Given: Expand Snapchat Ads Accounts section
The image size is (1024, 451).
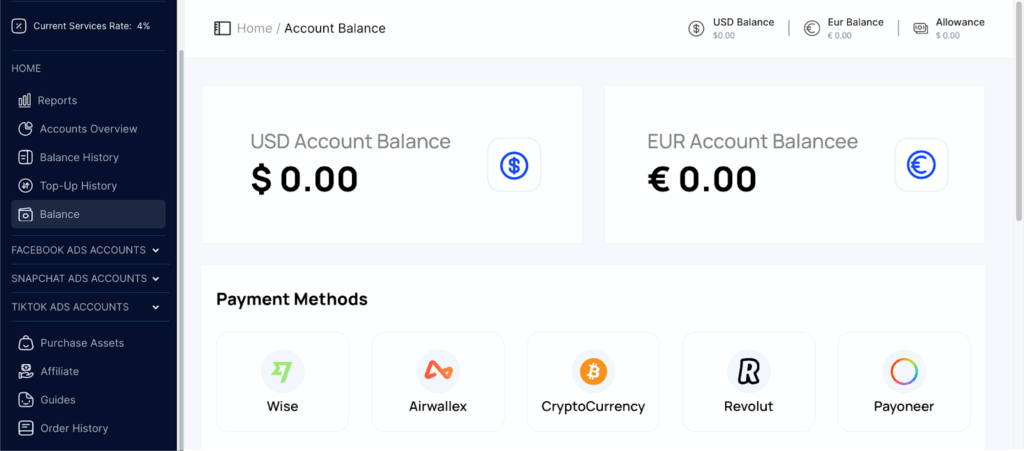Looking at the screenshot, I should [85, 278].
